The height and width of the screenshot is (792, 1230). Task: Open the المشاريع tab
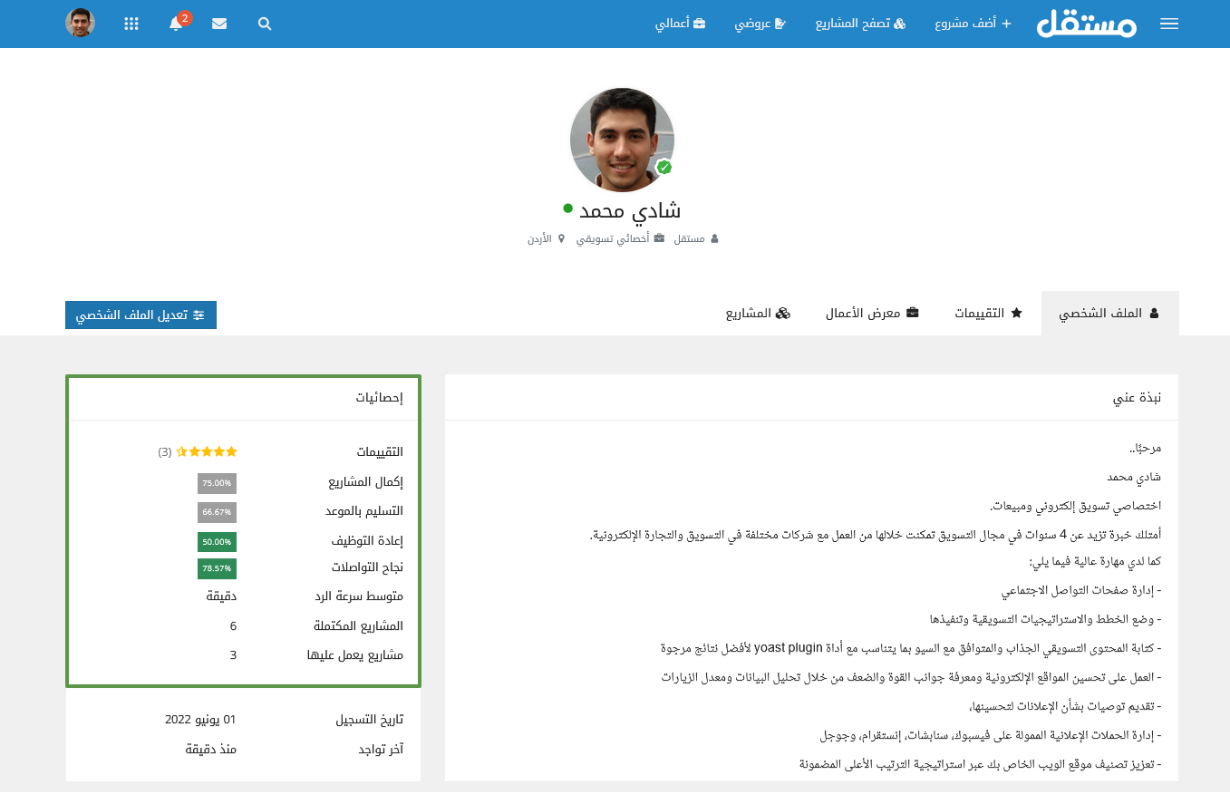(757, 313)
